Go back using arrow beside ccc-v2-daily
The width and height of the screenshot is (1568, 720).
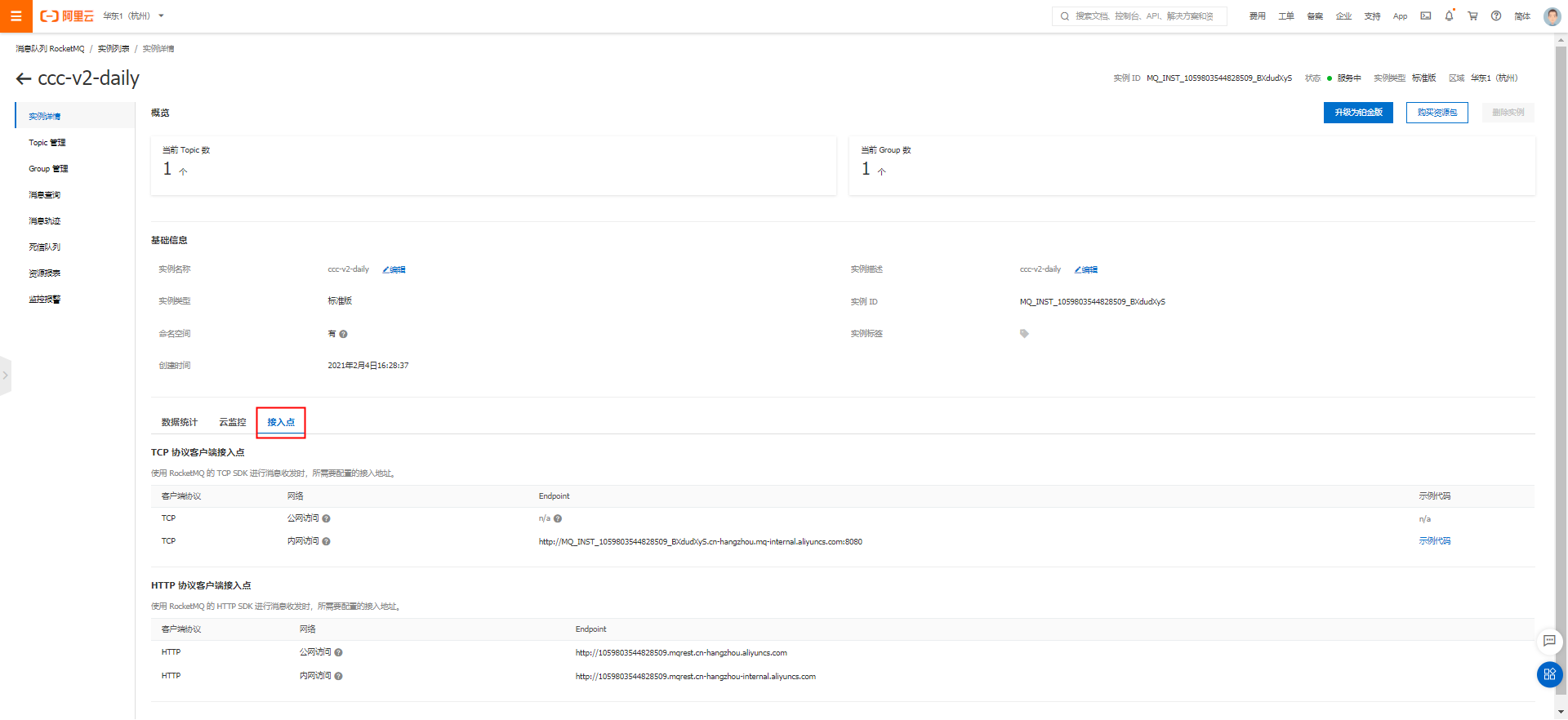point(24,79)
